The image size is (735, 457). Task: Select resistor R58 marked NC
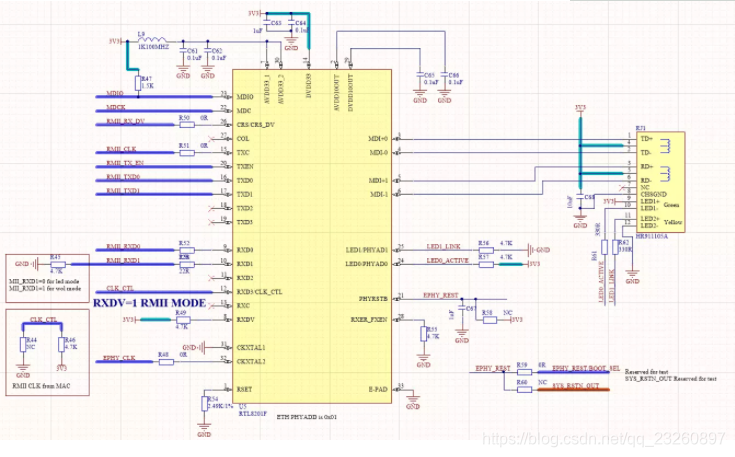tap(490, 320)
